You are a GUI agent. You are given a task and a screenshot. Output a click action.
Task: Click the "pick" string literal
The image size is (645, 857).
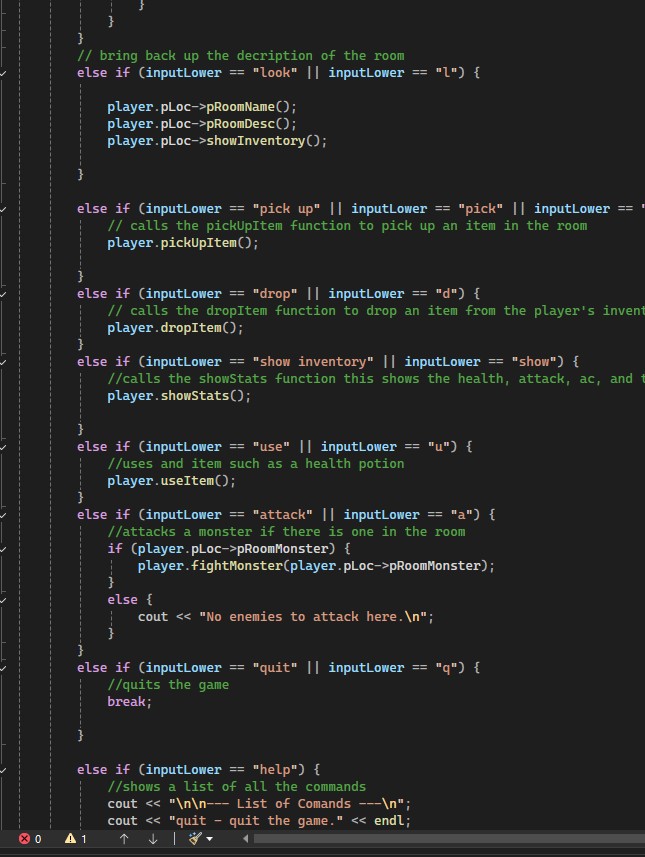tap(480, 209)
